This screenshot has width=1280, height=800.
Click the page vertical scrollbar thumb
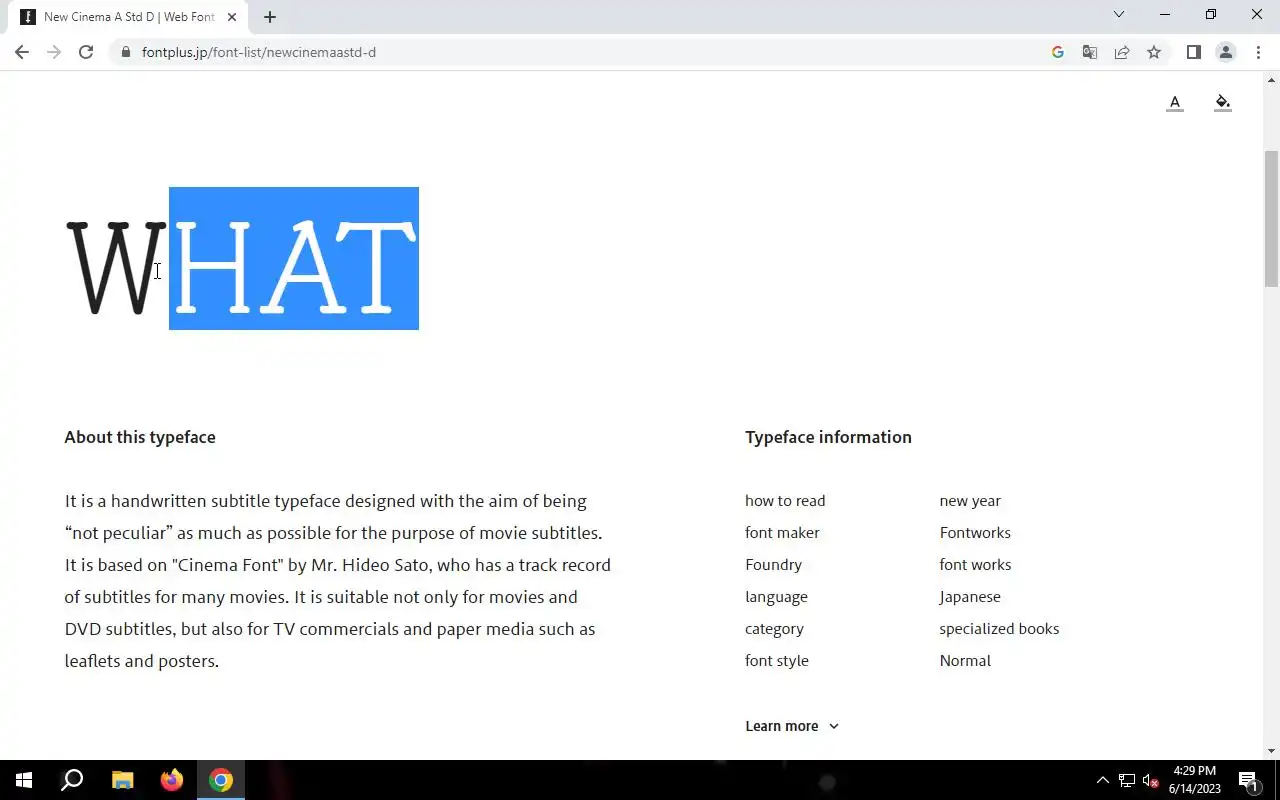pos(1272,218)
